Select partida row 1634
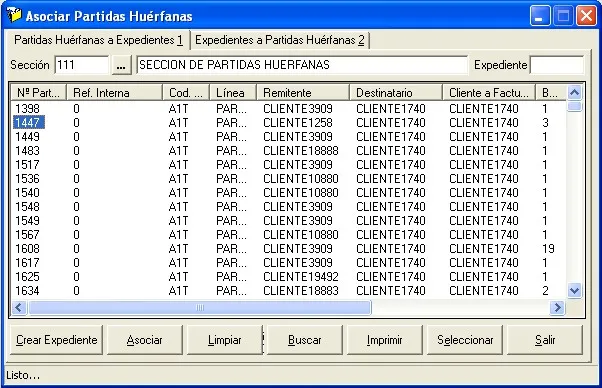 [x=288, y=291]
